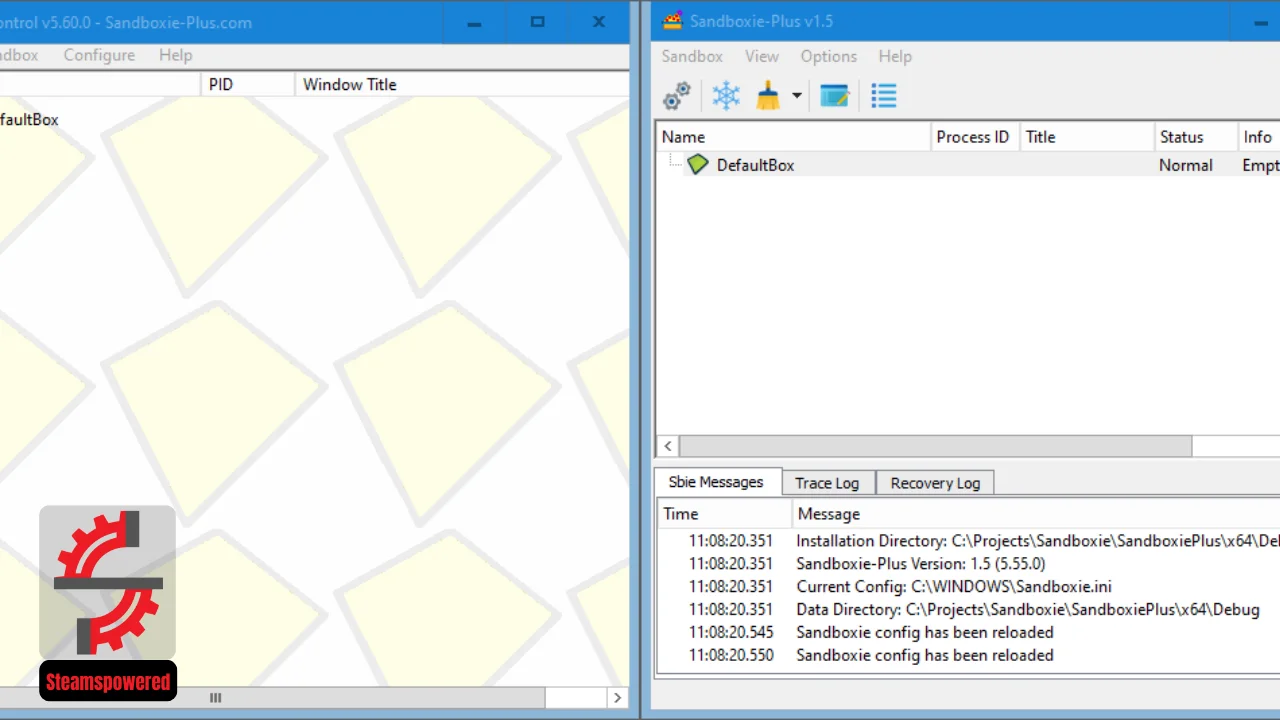1280x720 pixels.
Task: Open the Help menu in Sandboxie Control
Action: coord(176,55)
